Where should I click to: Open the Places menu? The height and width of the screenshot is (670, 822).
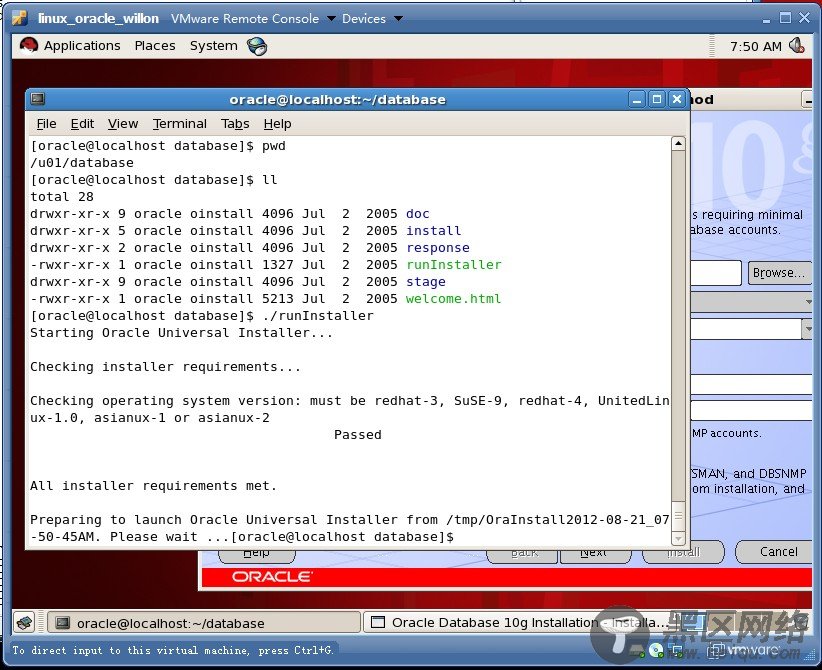click(x=155, y=46)
